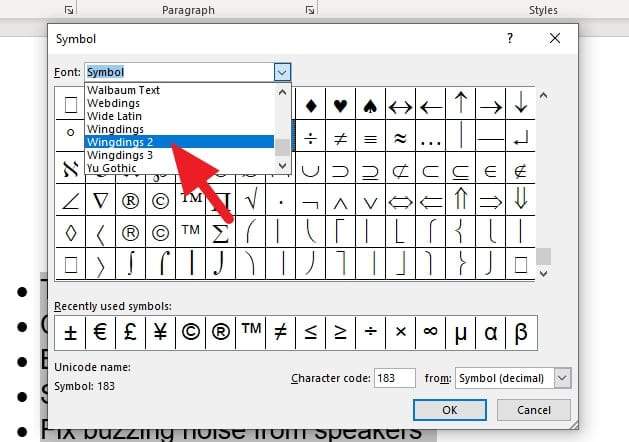Pick the double left-right arrow (⇔) symbol
This screenshot has width=629, height=442.
(401, 200)
